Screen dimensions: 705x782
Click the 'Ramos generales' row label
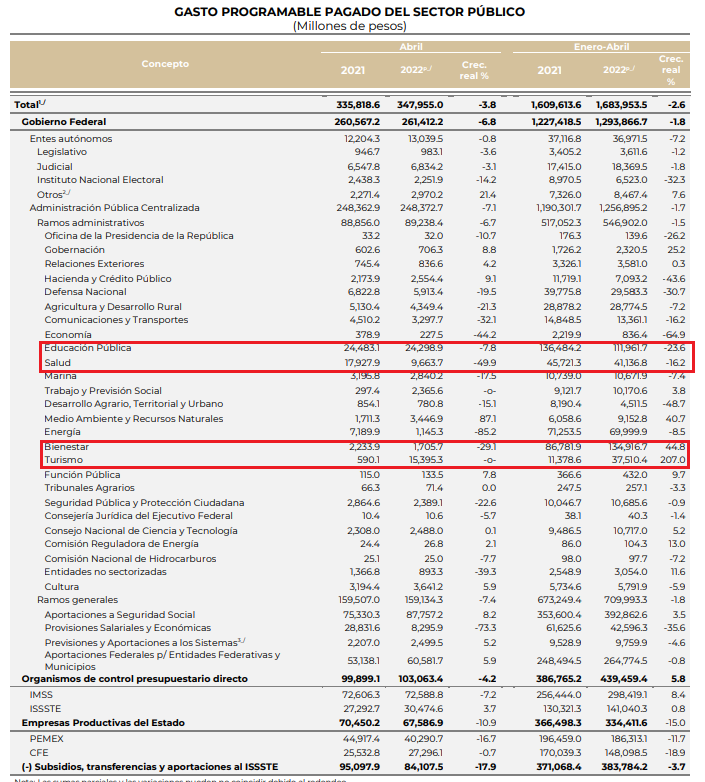(x=76, y=600)
